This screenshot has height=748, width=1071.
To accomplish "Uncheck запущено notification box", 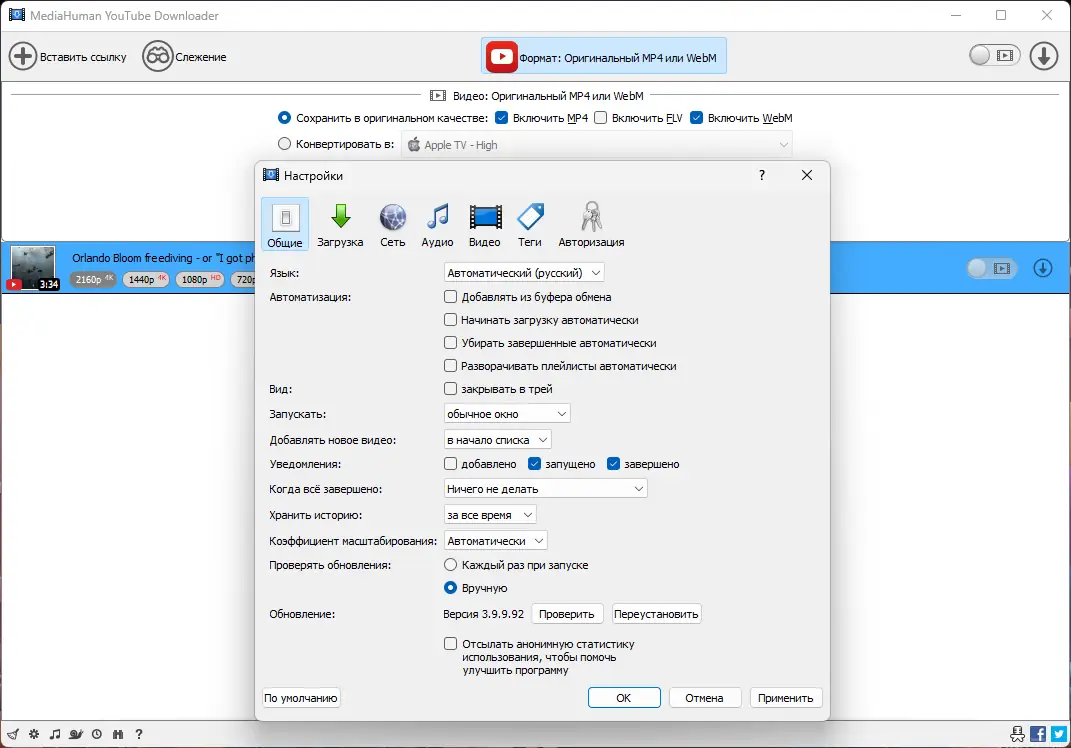I will coord(534,464).
